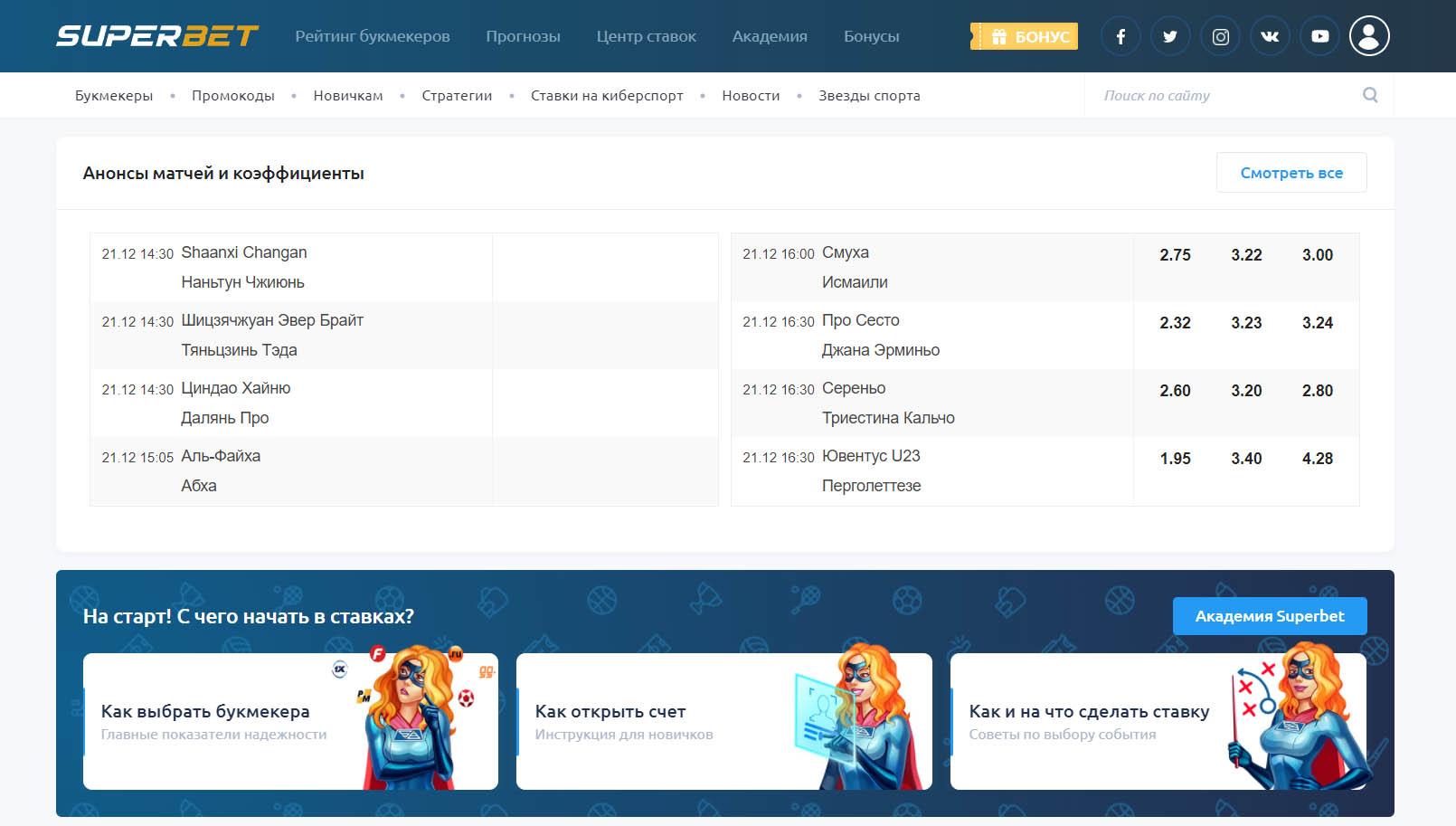Click odds 3.24 for Джана Эрминьо

[1318, 323]
